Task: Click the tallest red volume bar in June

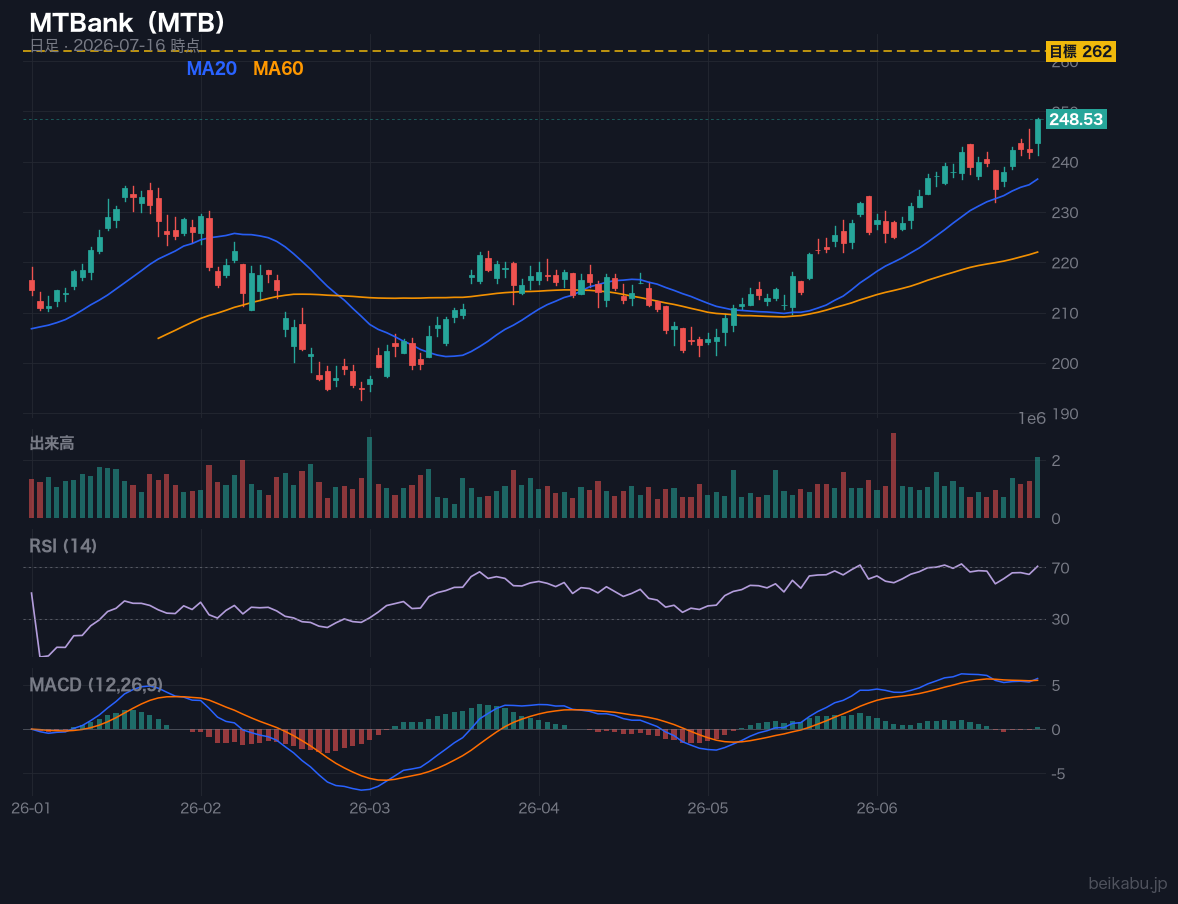Action: 893,476
